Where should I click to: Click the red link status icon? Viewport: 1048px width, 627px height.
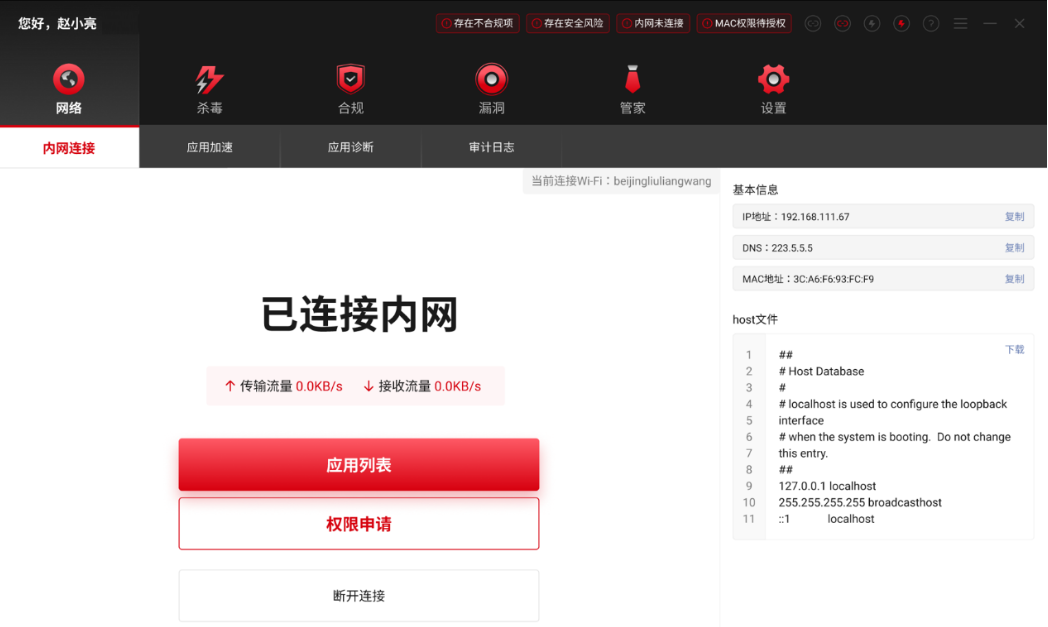[842, 23]
